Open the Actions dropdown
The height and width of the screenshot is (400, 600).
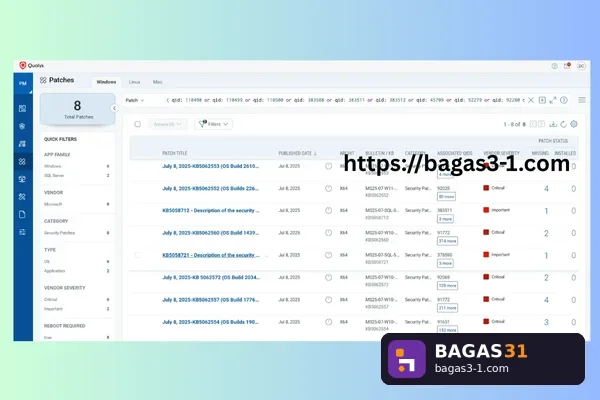[168, 124]
